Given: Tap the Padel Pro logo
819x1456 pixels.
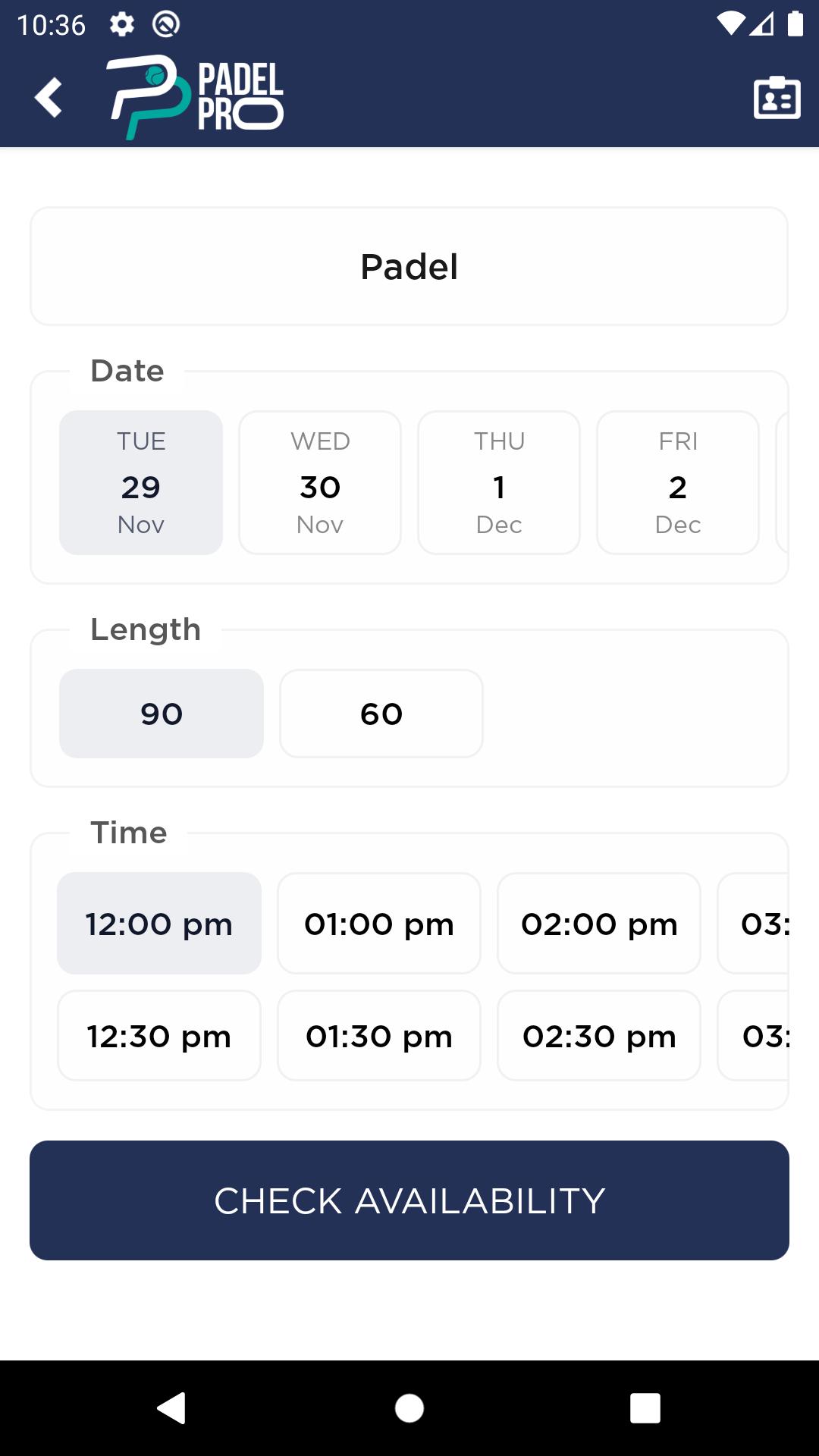Looking at the screenshot, I should coord(196,97).
